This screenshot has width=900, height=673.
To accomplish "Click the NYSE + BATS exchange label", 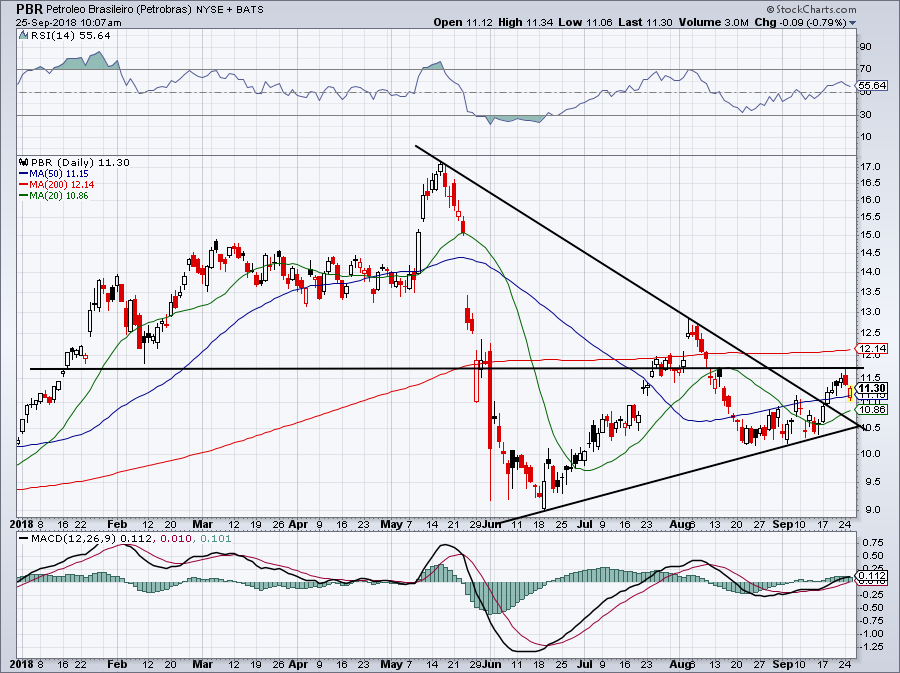I will (x=230, y=9).
